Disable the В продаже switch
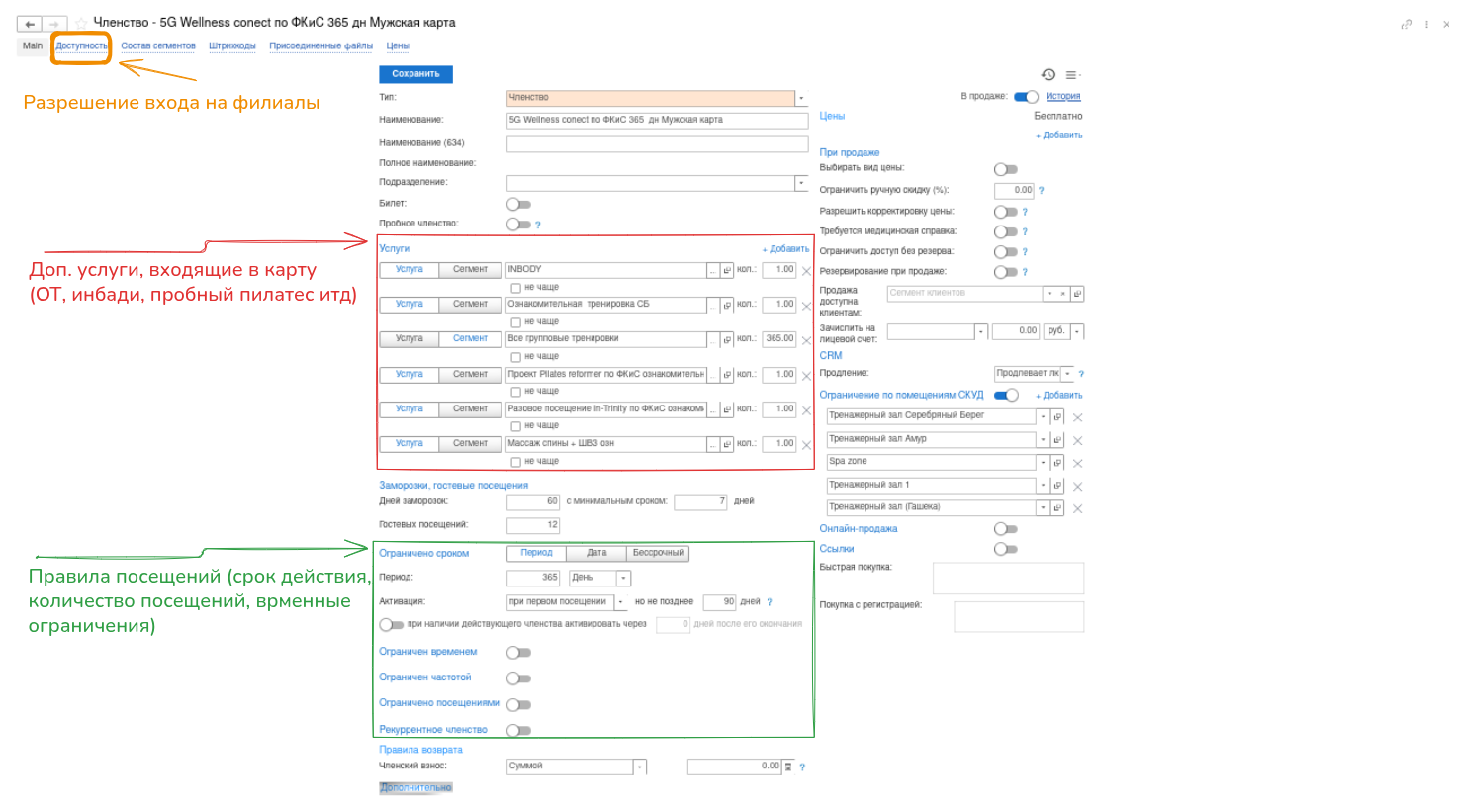Image resolution: width=1459 pixels, height=812 pixels. (1026, 97)
